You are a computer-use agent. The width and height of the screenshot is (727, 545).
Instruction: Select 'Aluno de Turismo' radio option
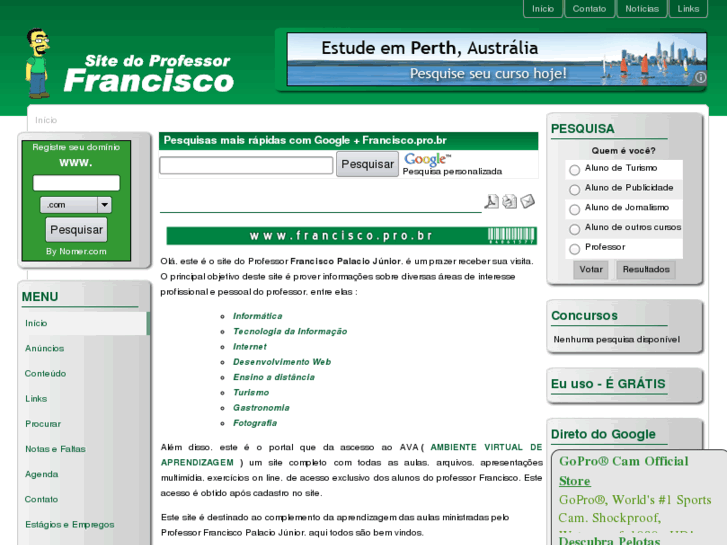tap(574, 170)
